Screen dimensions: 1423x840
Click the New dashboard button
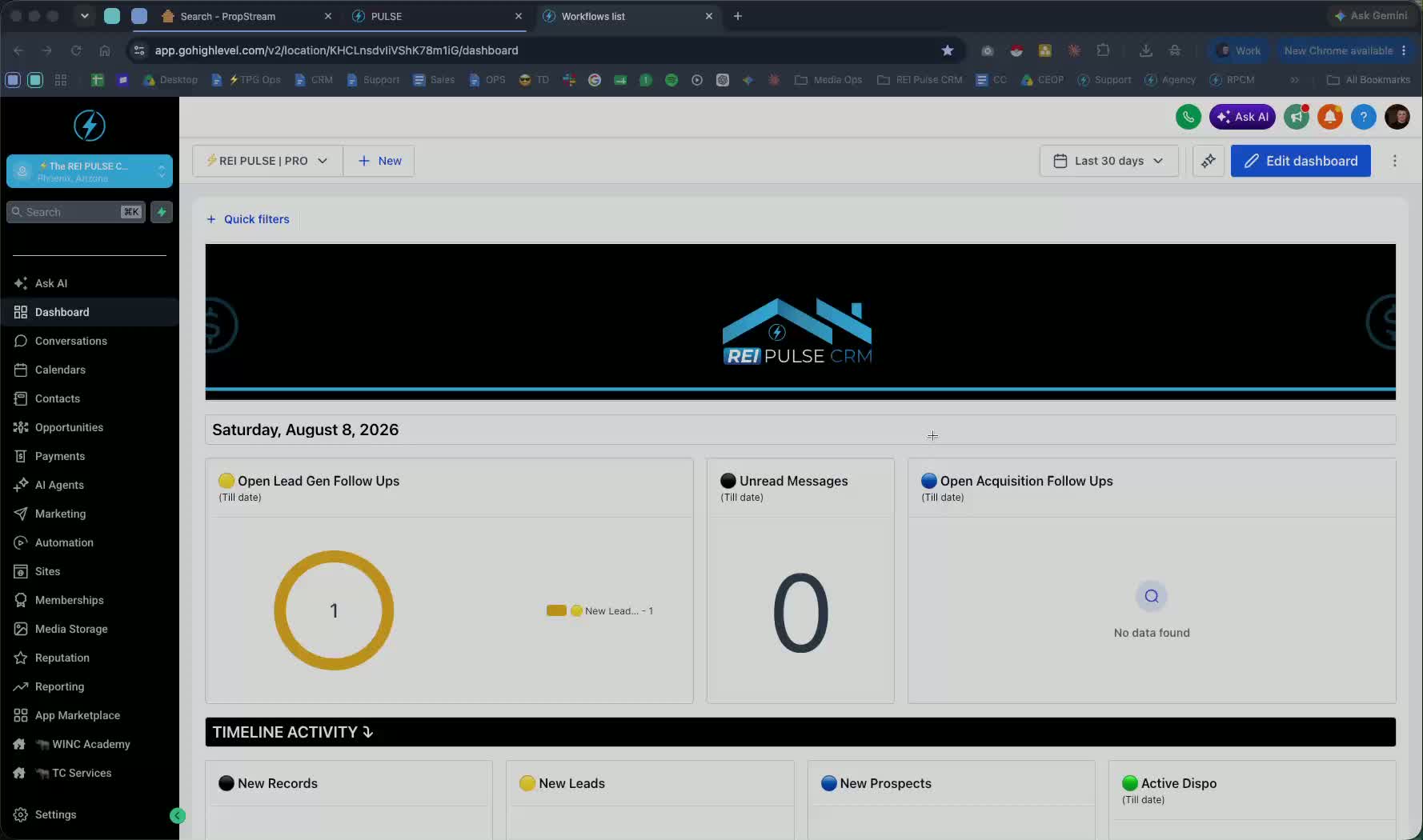pos(379,161)
